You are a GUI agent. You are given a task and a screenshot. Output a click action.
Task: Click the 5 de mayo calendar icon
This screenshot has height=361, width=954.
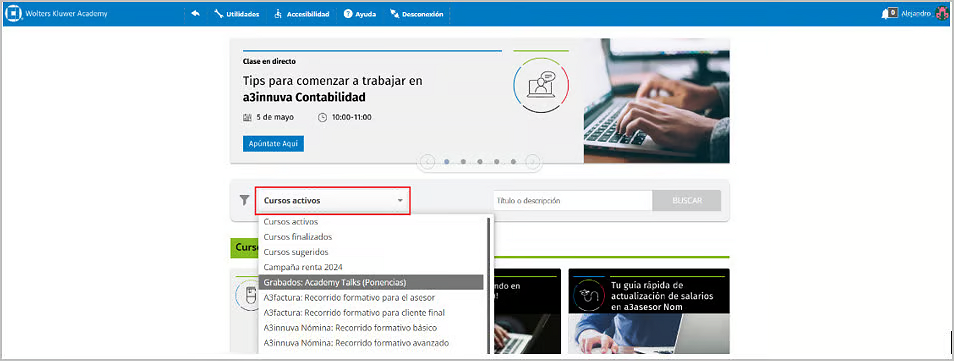click(x=247, y=117)
